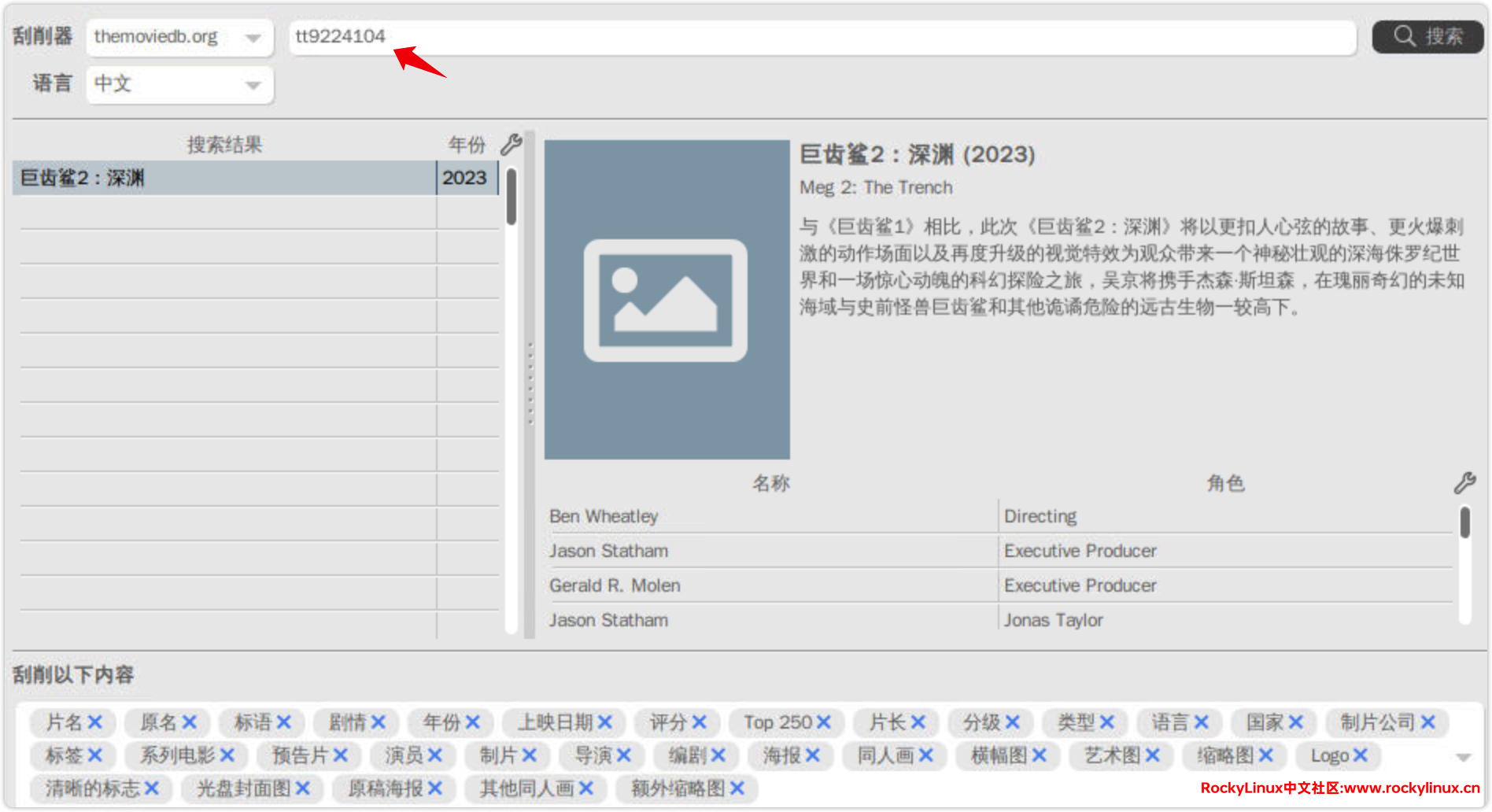The height and width of the screenshot is (812, 1492).
Task: Remove the 评分 tag via X icon
Action: [x=700, y=722]
